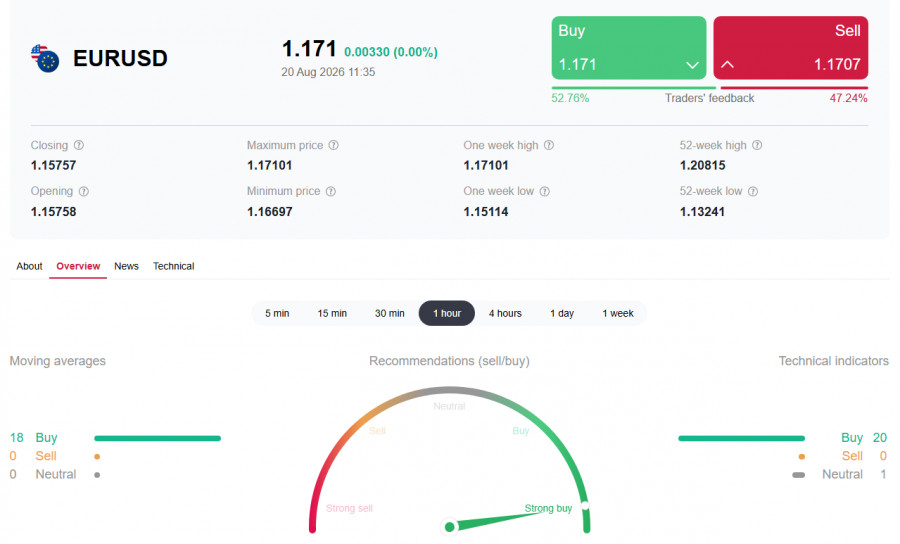Show info for One week high
The height and width of the screenshot is (544, 900).
549,145
